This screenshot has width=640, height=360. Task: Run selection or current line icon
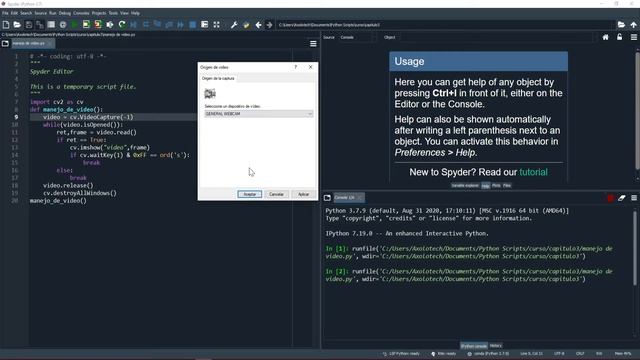point(110,25)
